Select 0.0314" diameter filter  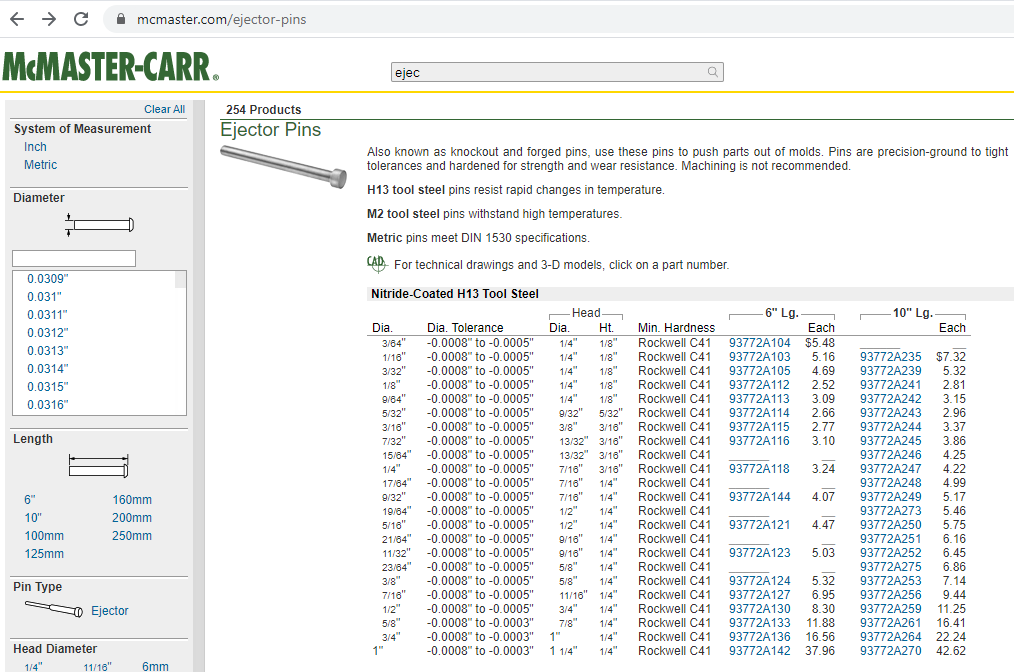point(48,369)
